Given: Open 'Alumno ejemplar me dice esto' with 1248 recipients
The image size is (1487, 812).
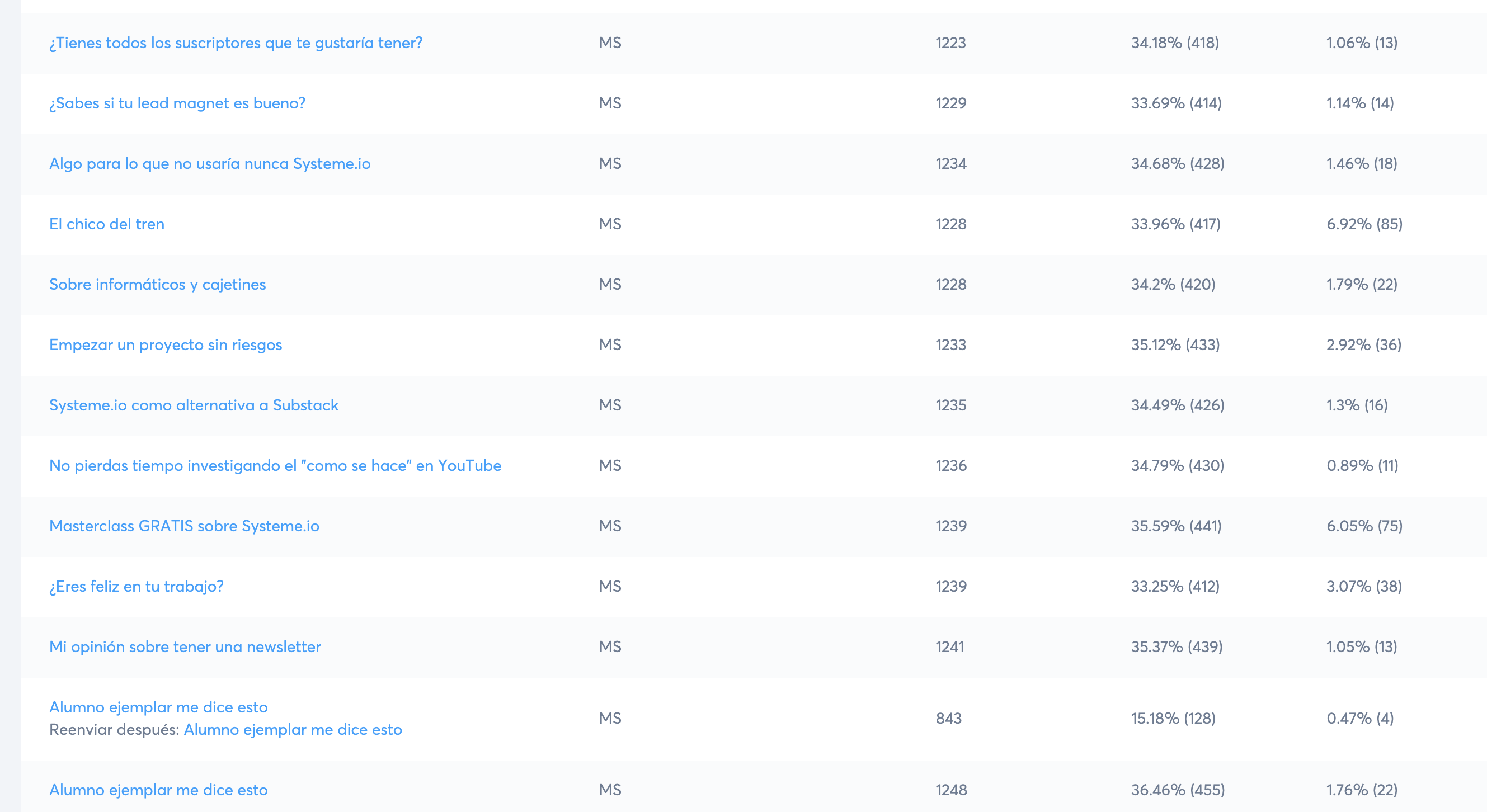Looking at the screenshot, I should click(x=158, y=790).
